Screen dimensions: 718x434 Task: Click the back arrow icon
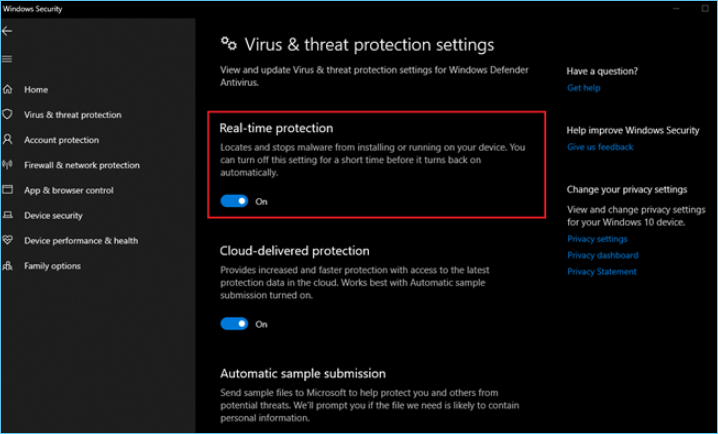tap(8, 31)
